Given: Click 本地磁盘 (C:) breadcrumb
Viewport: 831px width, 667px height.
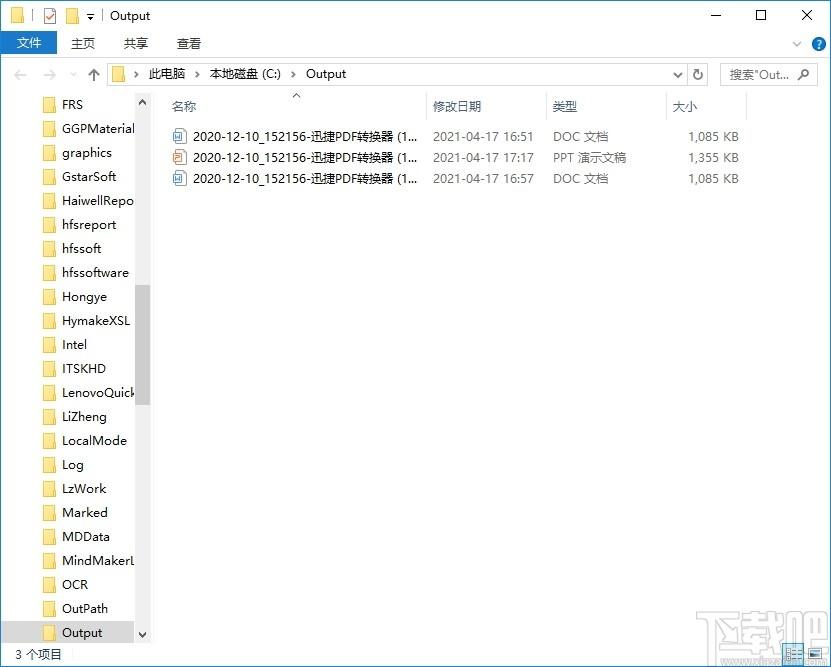Looking at the screenshot, I should [x=245, y=74].
